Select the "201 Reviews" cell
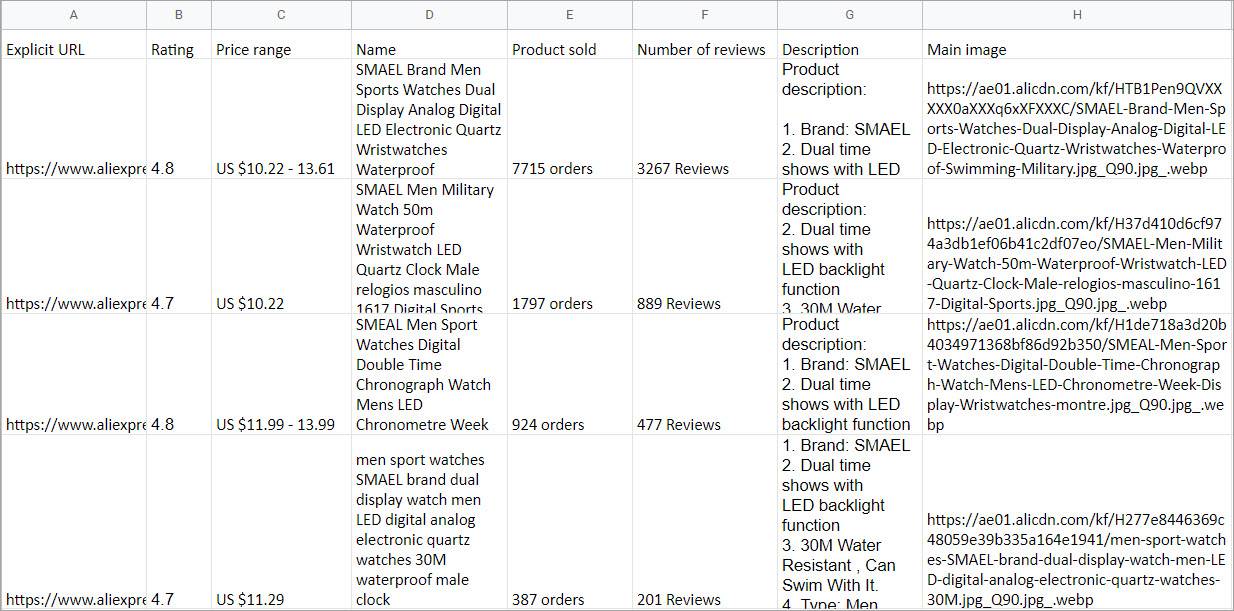The height and width of the screenshot is (611, 1234). (705, 522)
